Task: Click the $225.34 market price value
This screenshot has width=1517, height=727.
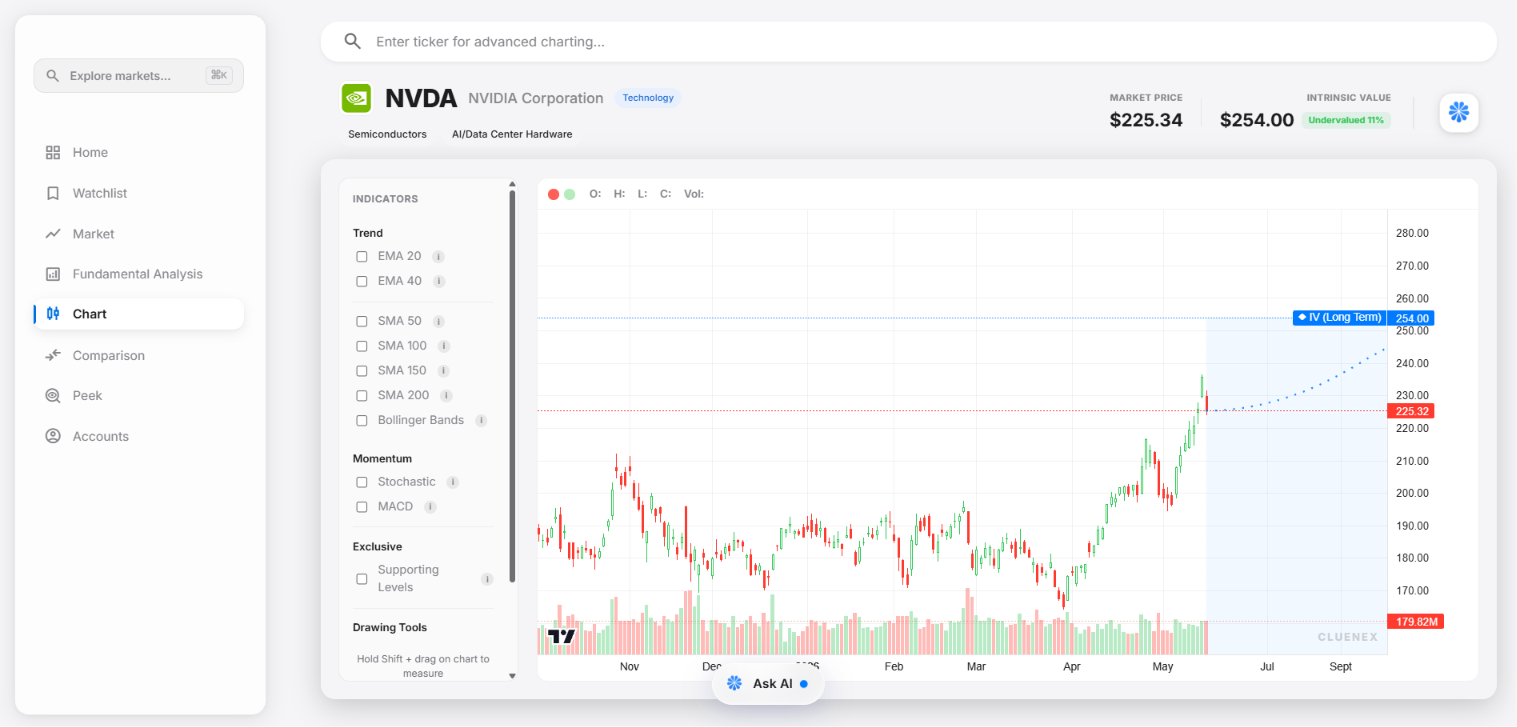Action: pyautogui.click(x=1146, y=120)
